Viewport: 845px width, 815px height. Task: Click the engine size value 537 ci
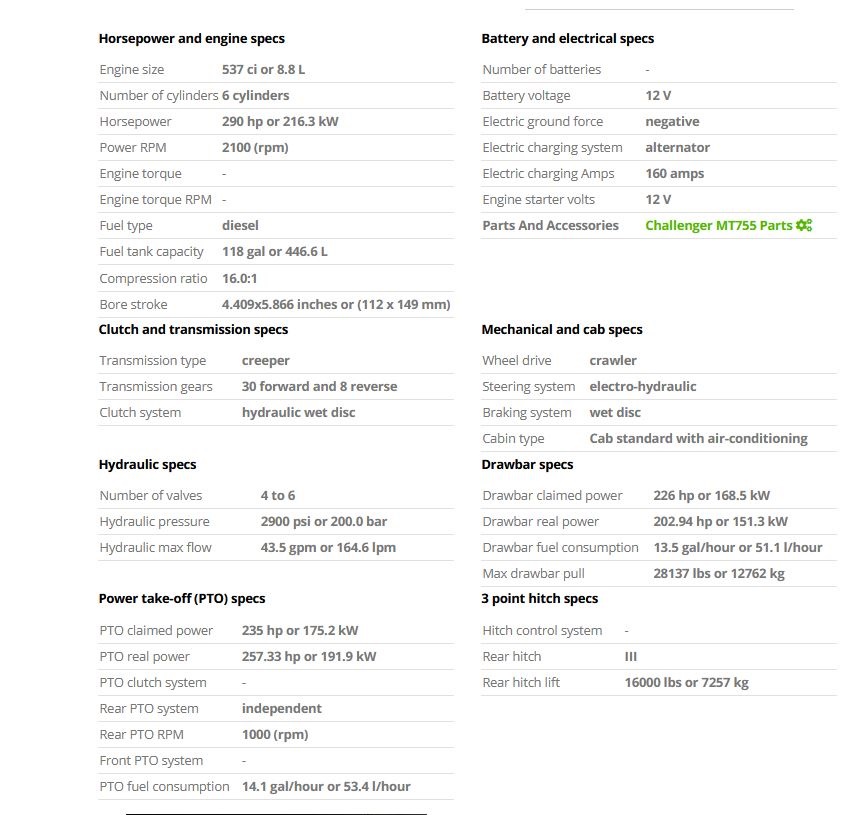[263, 70]
